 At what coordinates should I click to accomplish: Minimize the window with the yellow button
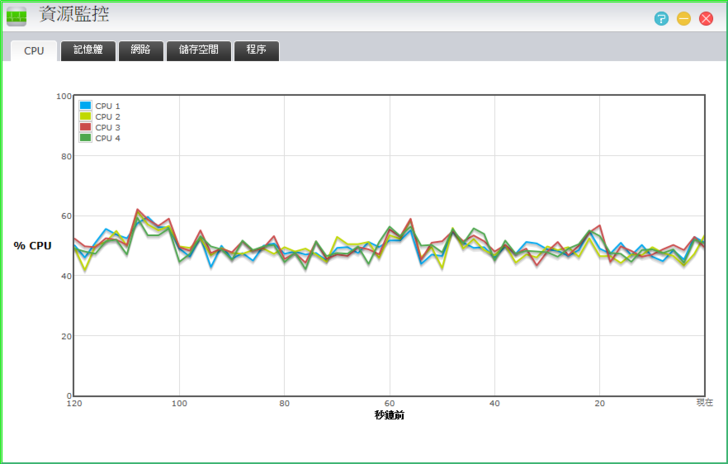pos(684,19)
